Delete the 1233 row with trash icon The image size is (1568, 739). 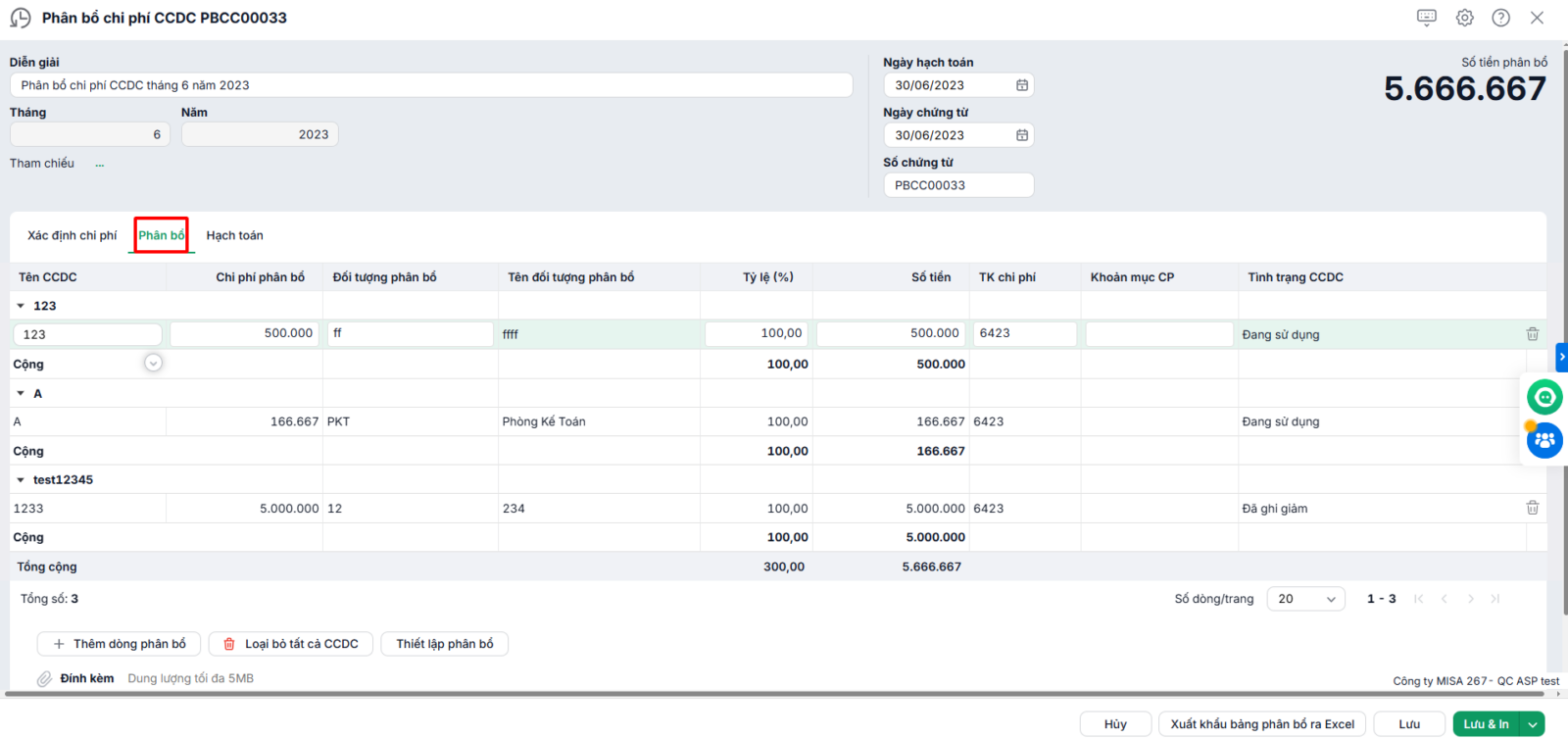click(x=1533, y=508)
